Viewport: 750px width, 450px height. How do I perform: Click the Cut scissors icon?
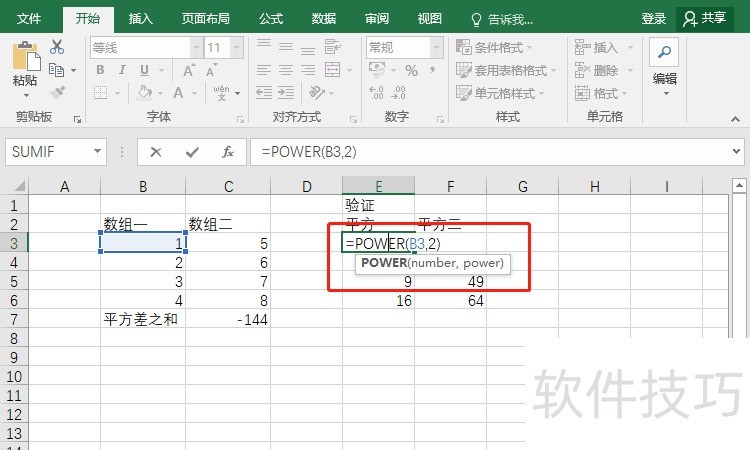[x=57, y=47]
